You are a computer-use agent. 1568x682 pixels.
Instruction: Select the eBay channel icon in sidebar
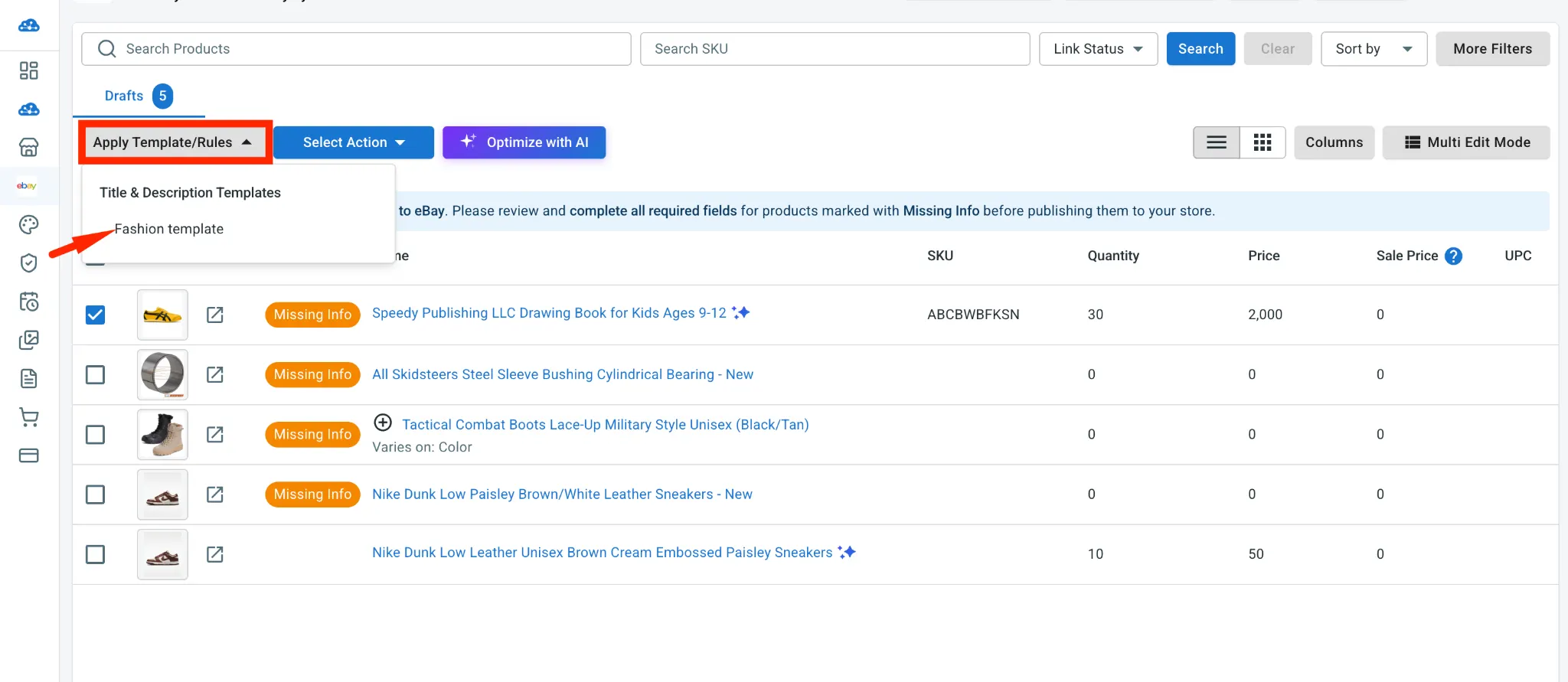[27, 185]
